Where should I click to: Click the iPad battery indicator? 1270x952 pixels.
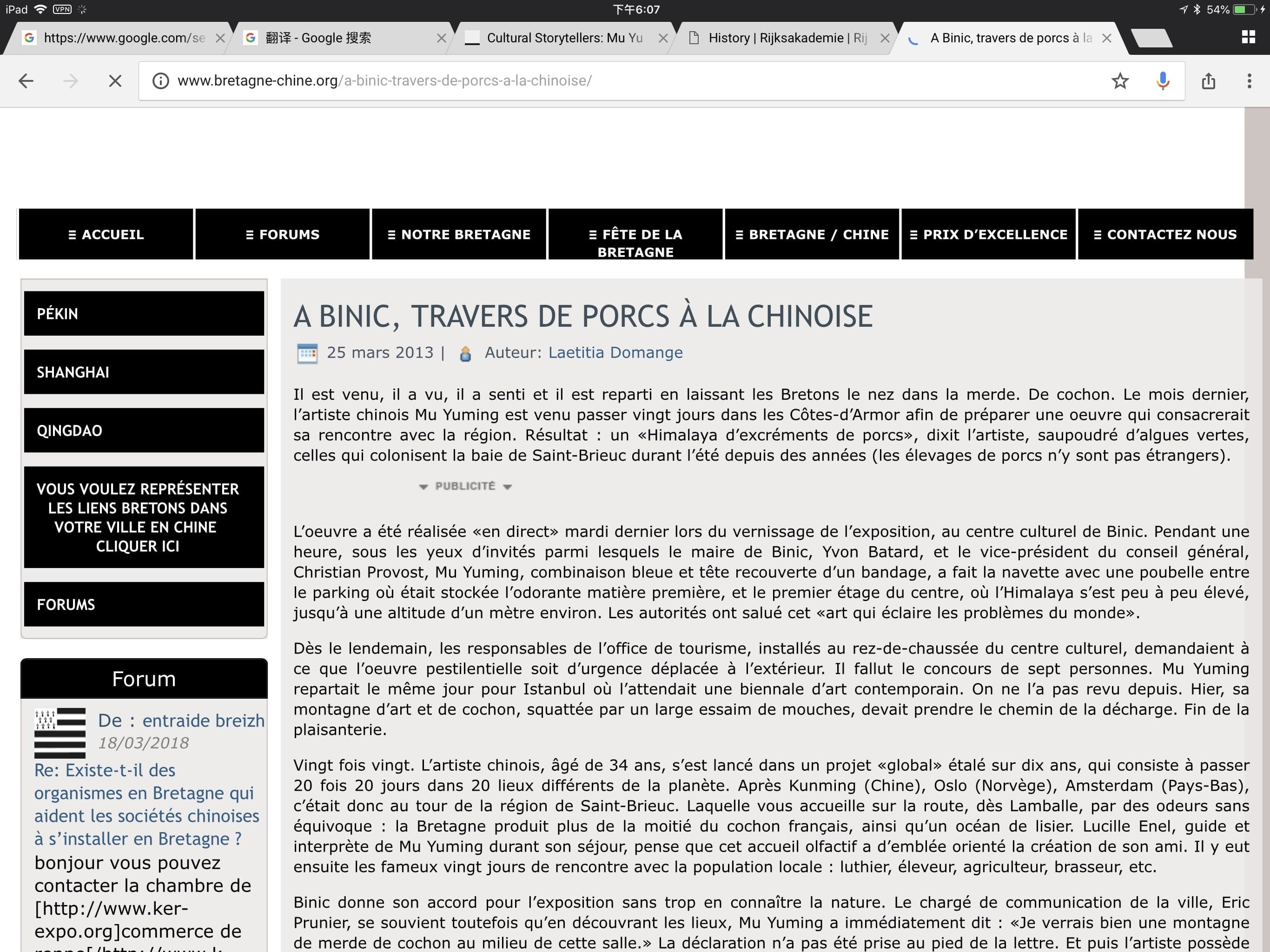(x=1245, y=10)
